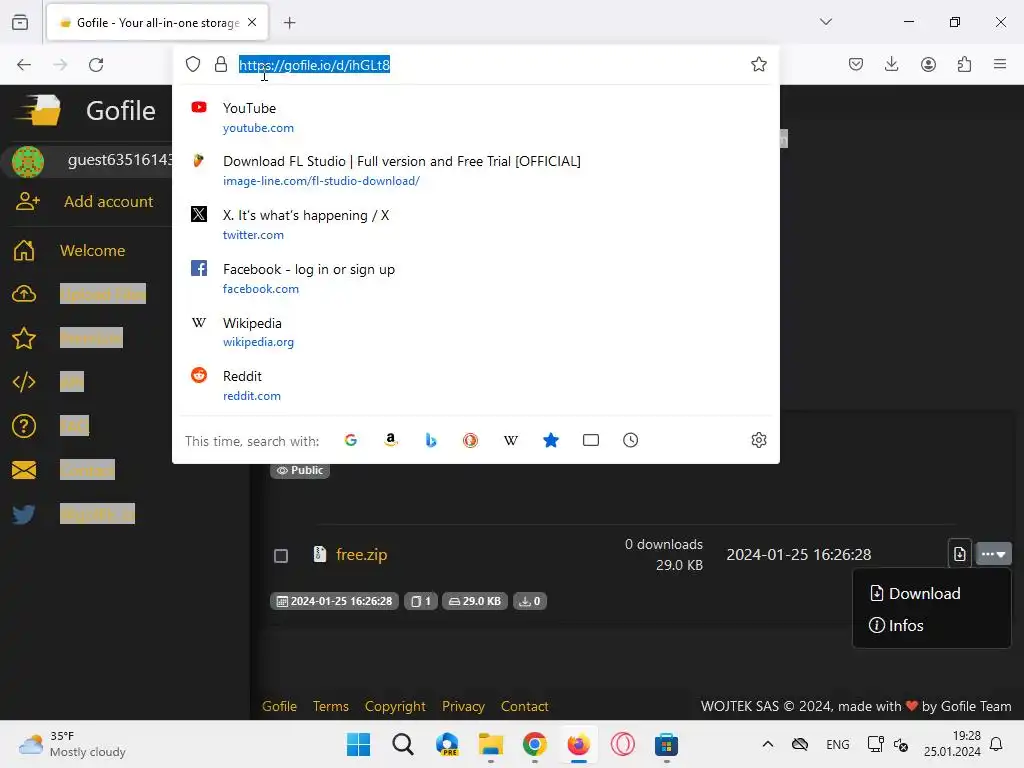Choose Infos from file menu
The height and width of the screenshot is (768, 1024).
click(x=896, y=625)
